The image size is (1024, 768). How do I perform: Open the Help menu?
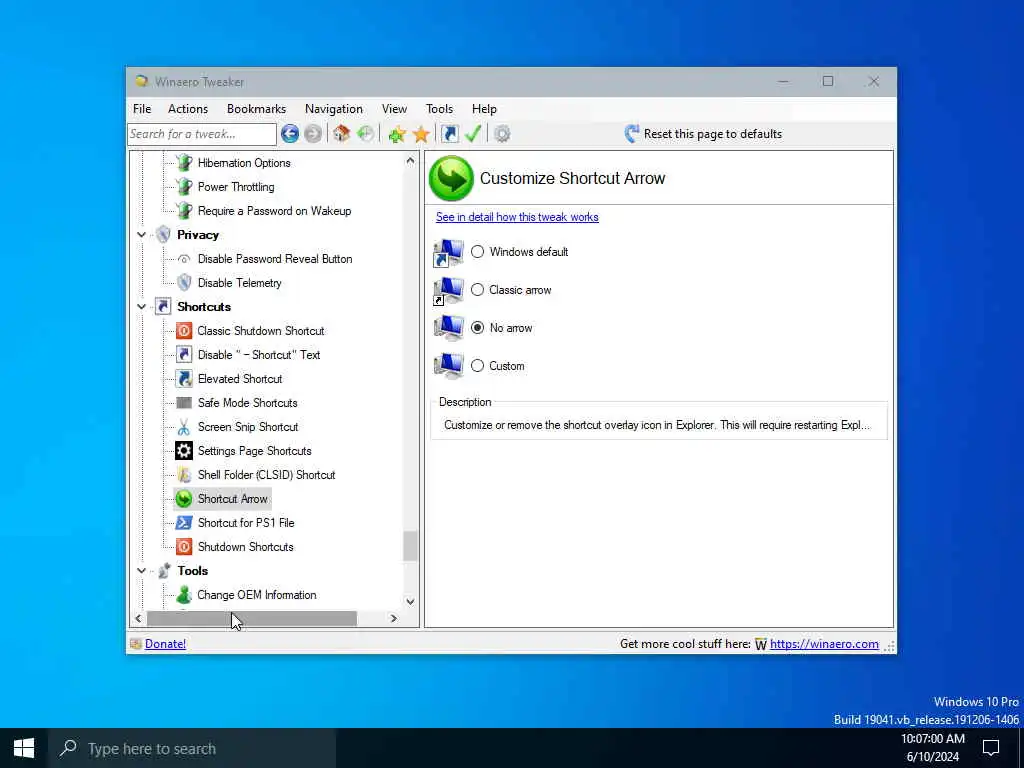(x=485, y=109)
